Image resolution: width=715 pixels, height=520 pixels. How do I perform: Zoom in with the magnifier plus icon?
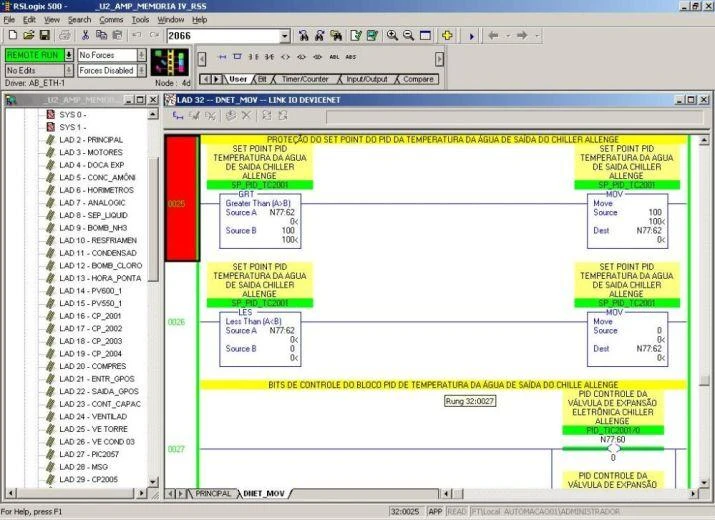click(x=392, y=36)
